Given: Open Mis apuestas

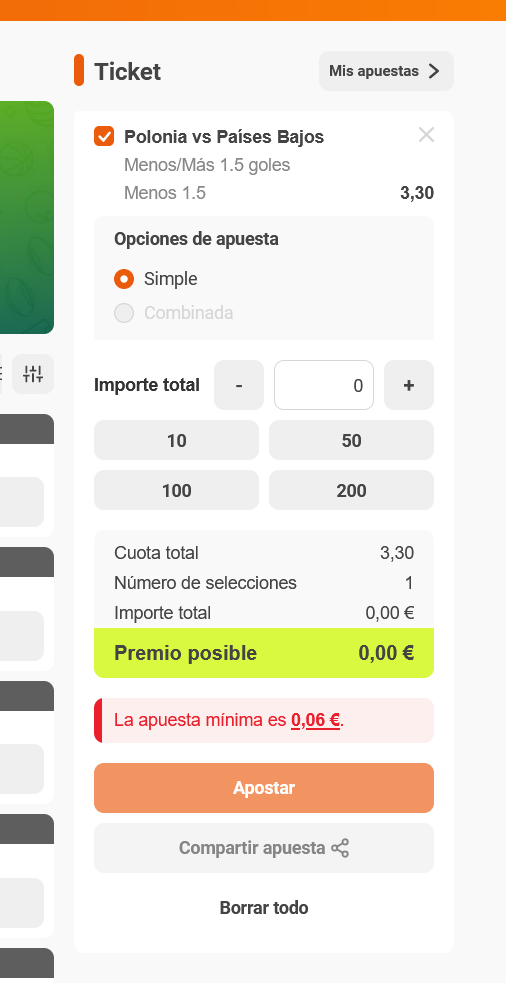Looking at the screenshot, I should point(386,71).
